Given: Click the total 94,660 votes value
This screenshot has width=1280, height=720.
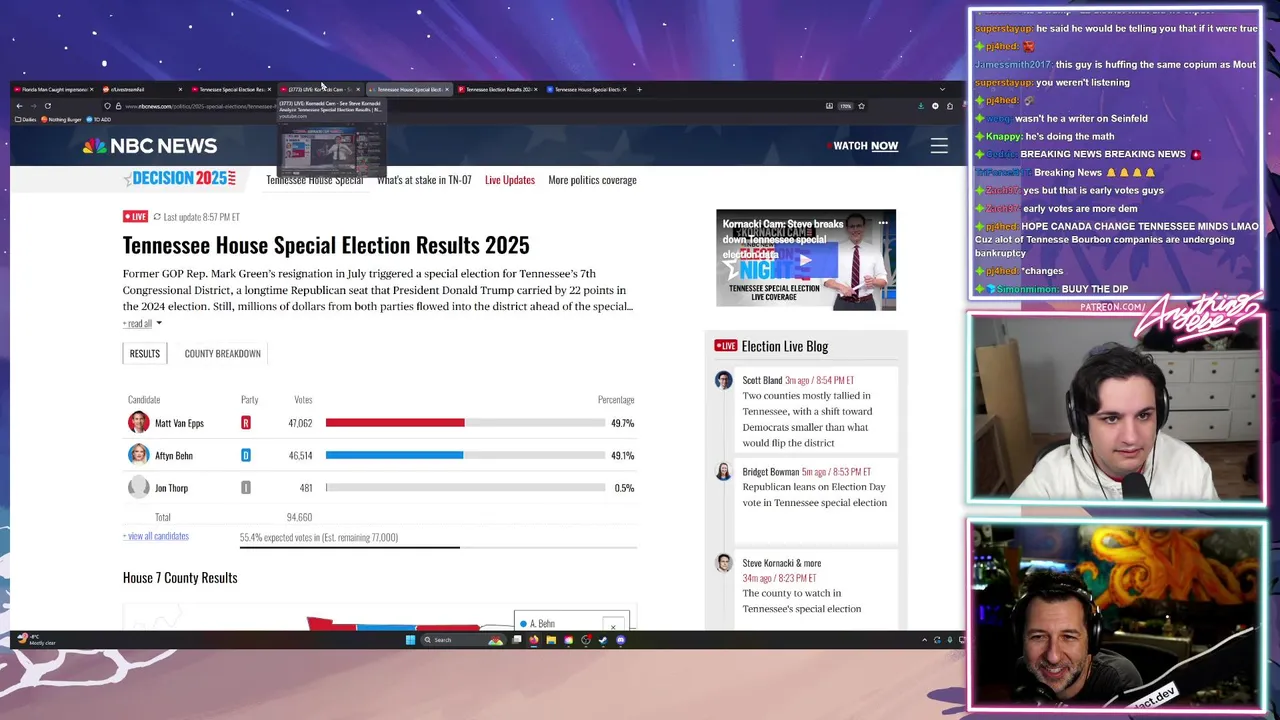Looking at the screenshot, I should tap(299, 517).
